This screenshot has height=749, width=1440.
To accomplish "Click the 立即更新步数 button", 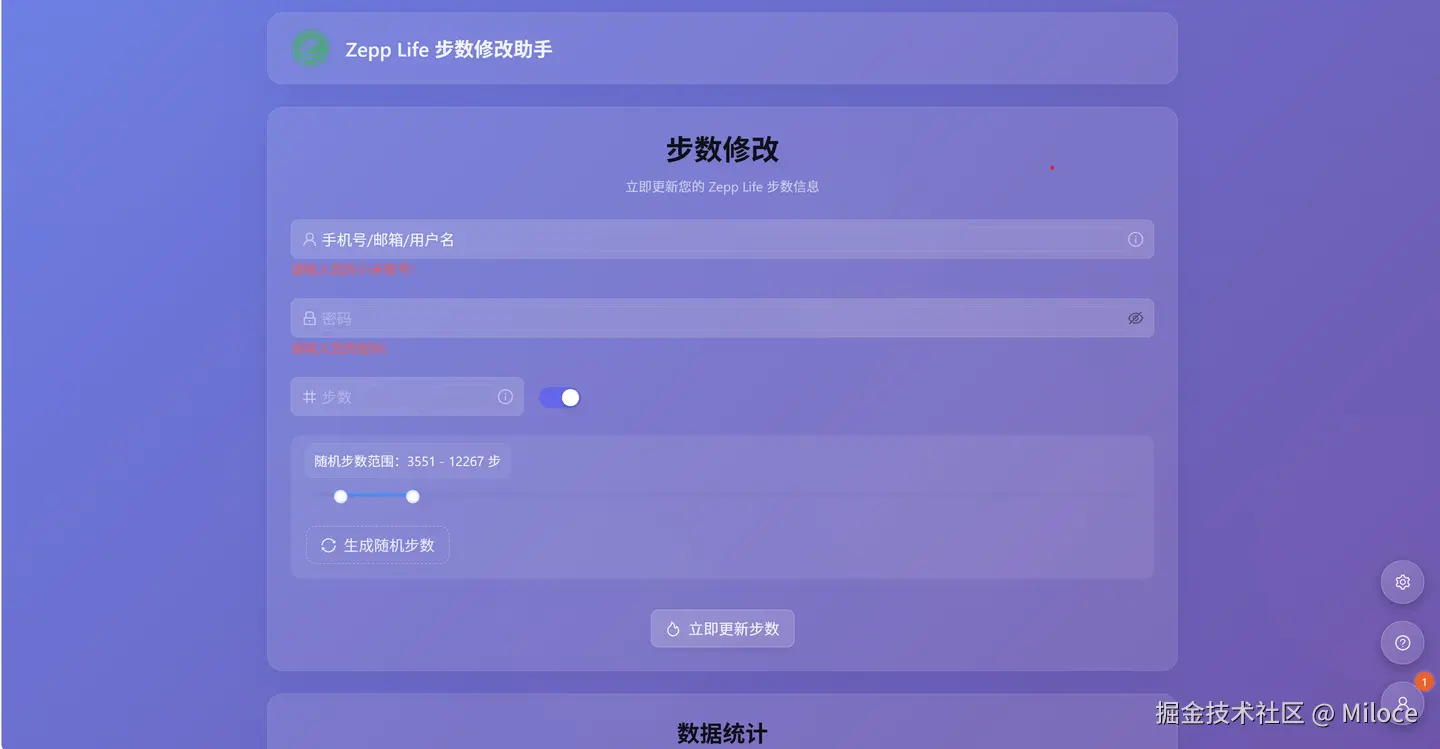I will point(722,629).
